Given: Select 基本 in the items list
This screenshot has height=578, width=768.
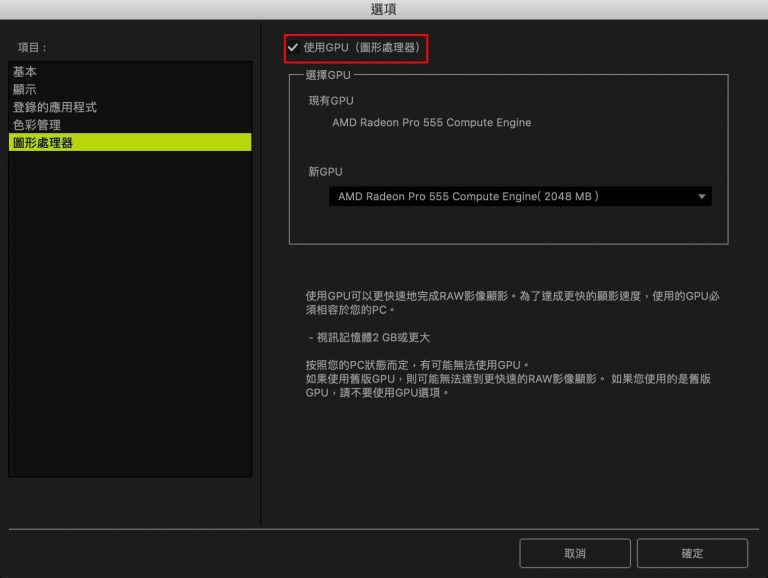Looking at the screenshot, I should point(26,72).
